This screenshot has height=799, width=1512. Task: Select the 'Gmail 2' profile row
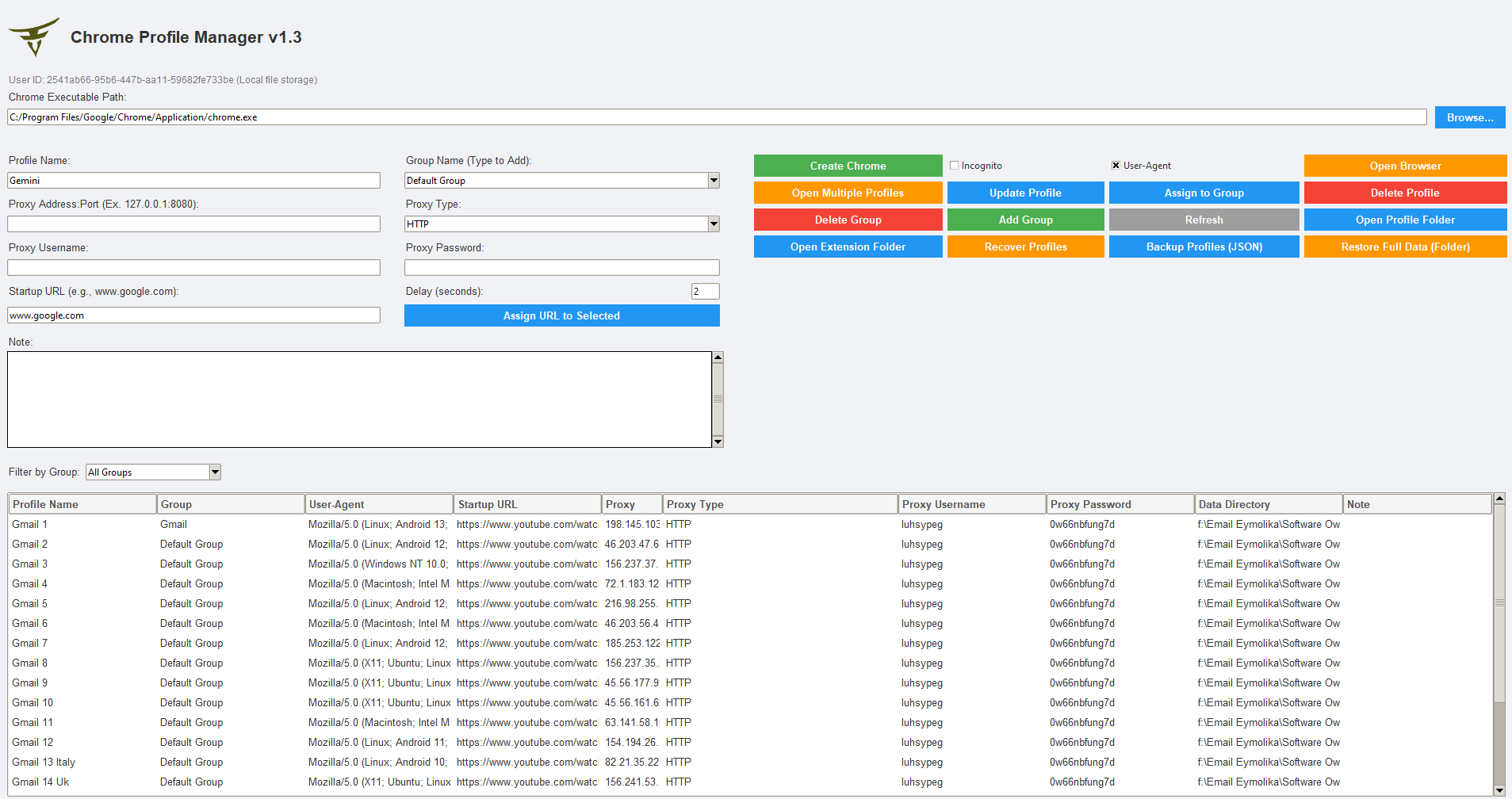[x=750, y=545]
